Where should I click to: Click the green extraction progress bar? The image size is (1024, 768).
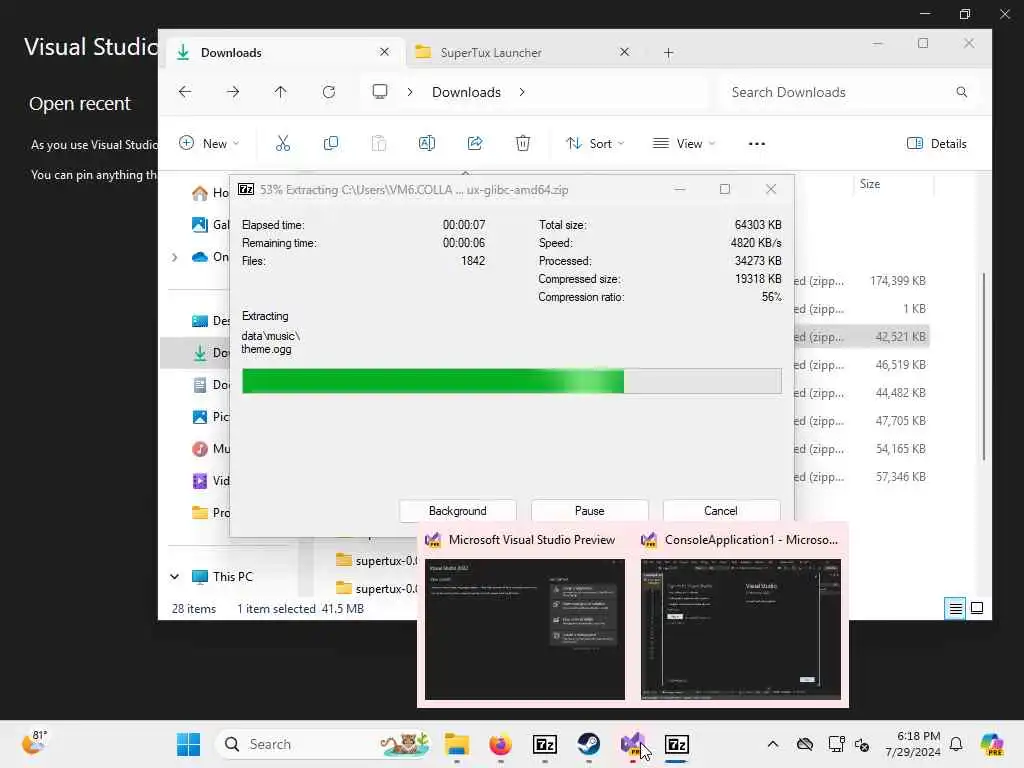511,381
